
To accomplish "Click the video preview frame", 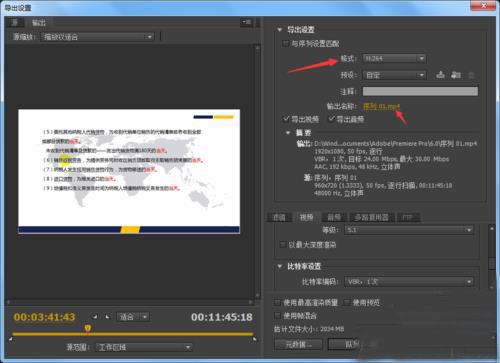I will pos(129,171).
